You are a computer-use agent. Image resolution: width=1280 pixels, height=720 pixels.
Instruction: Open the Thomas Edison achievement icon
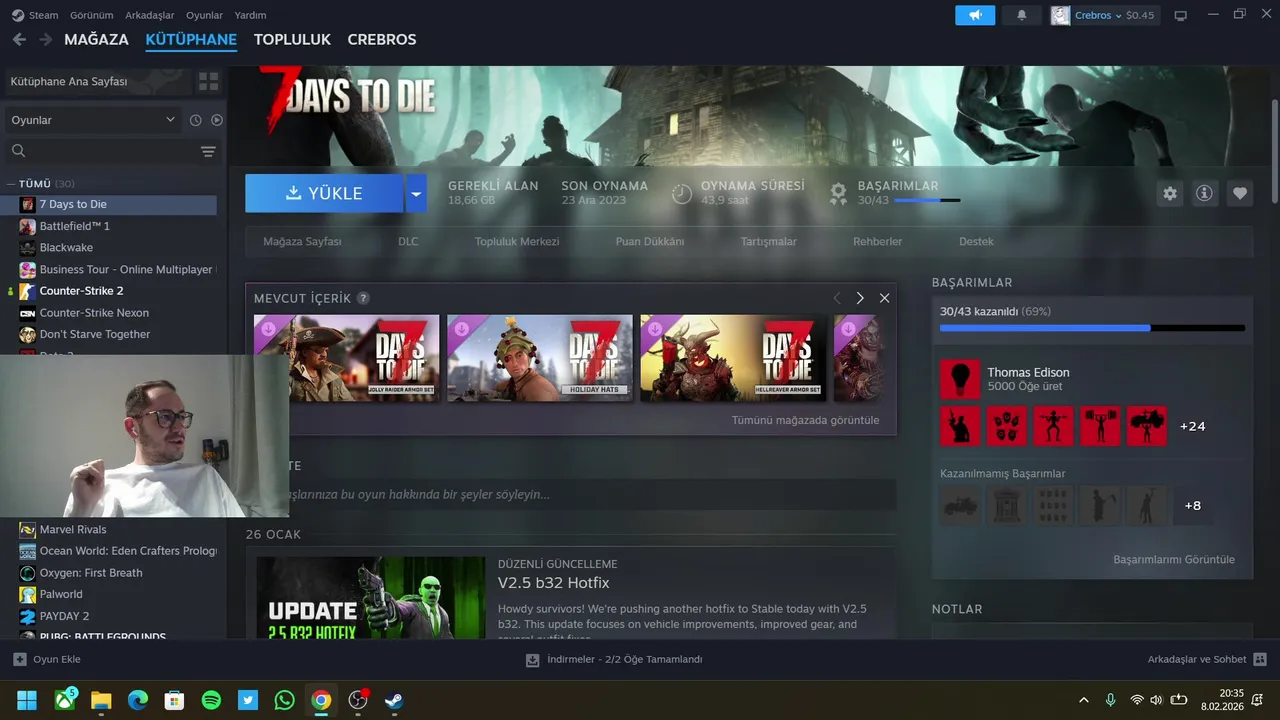coord(960,379)
